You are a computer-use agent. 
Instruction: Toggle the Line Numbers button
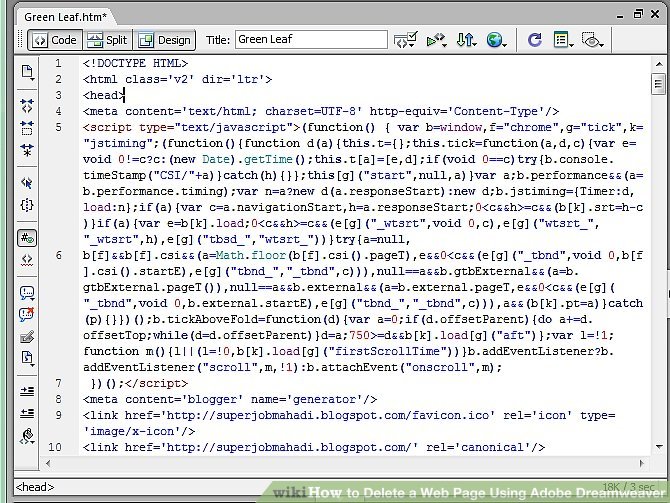coord(27,239)
